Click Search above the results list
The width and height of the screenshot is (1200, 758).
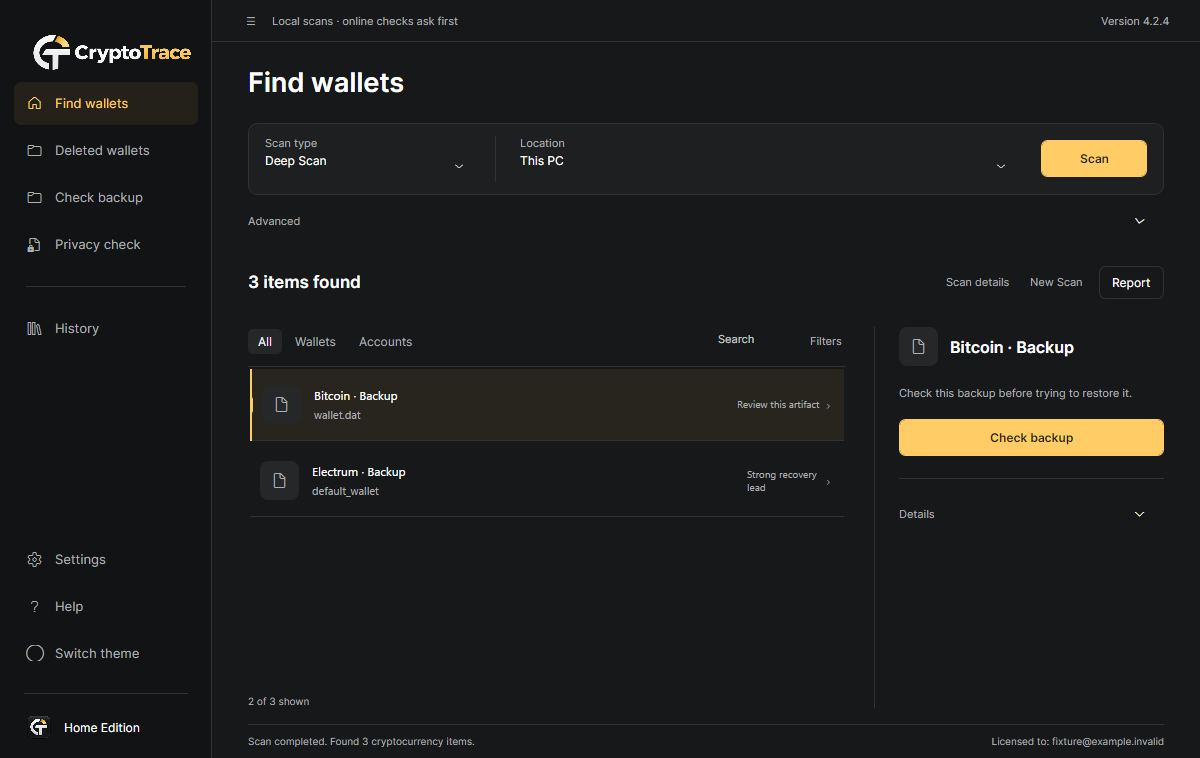[x=736, y=339]
